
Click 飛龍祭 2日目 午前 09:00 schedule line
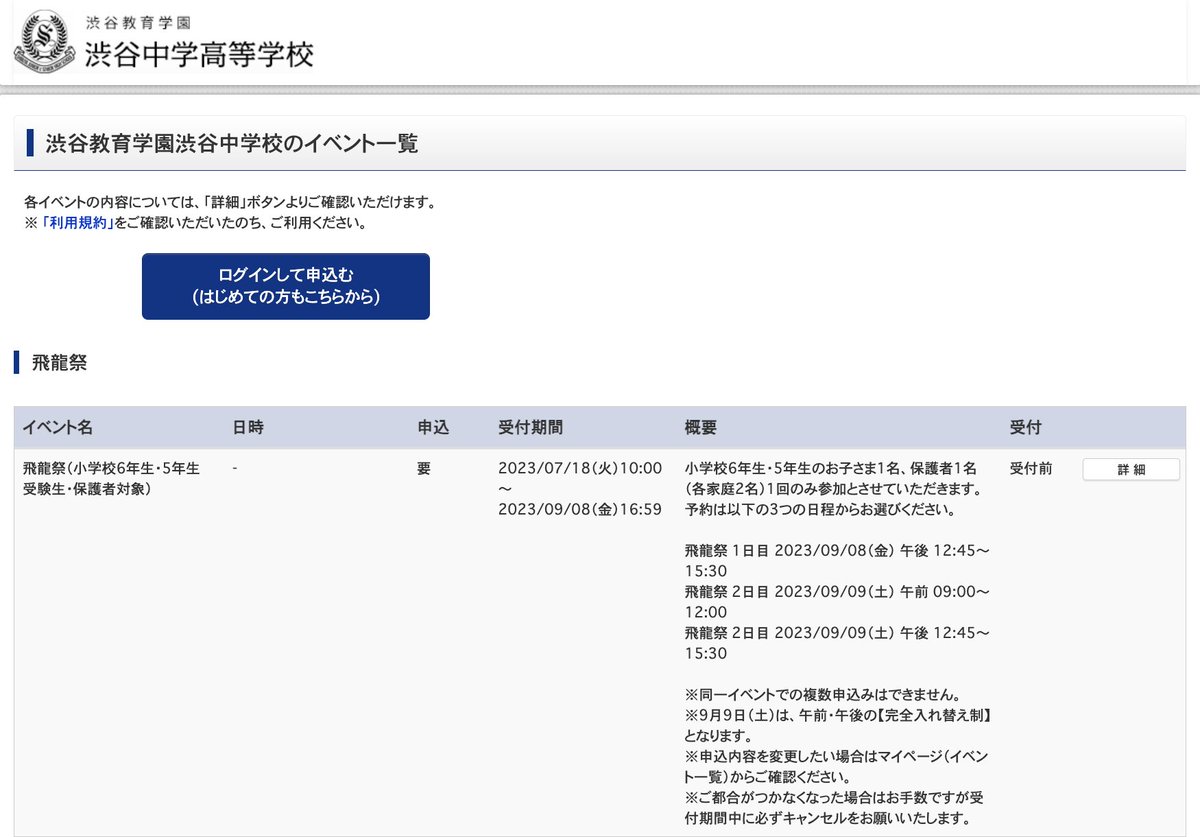838,601
